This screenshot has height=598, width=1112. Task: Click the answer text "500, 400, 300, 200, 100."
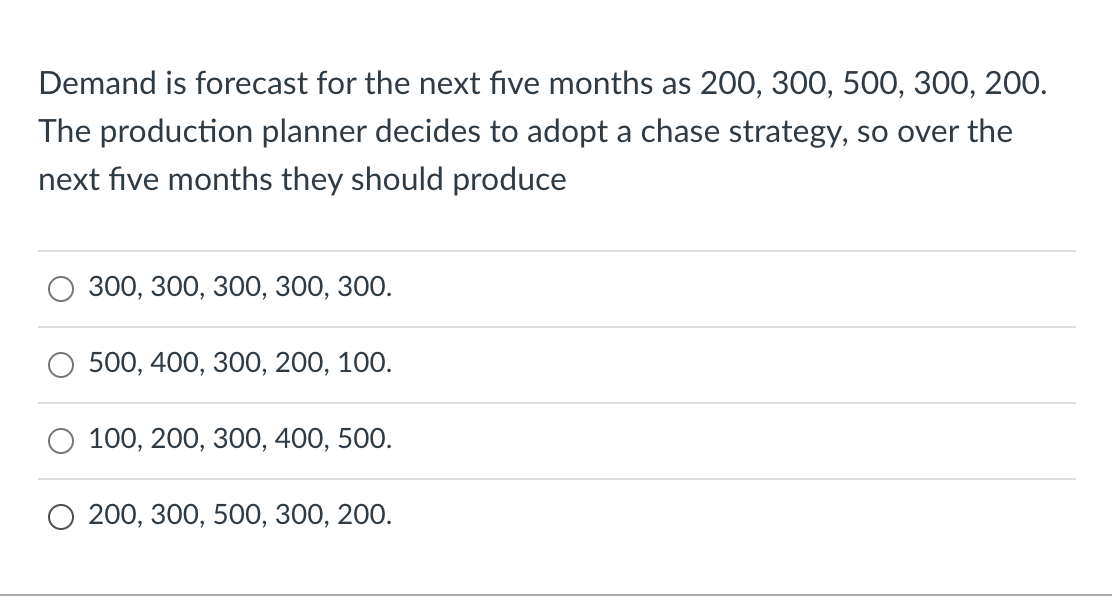click(x=239, y=364)
